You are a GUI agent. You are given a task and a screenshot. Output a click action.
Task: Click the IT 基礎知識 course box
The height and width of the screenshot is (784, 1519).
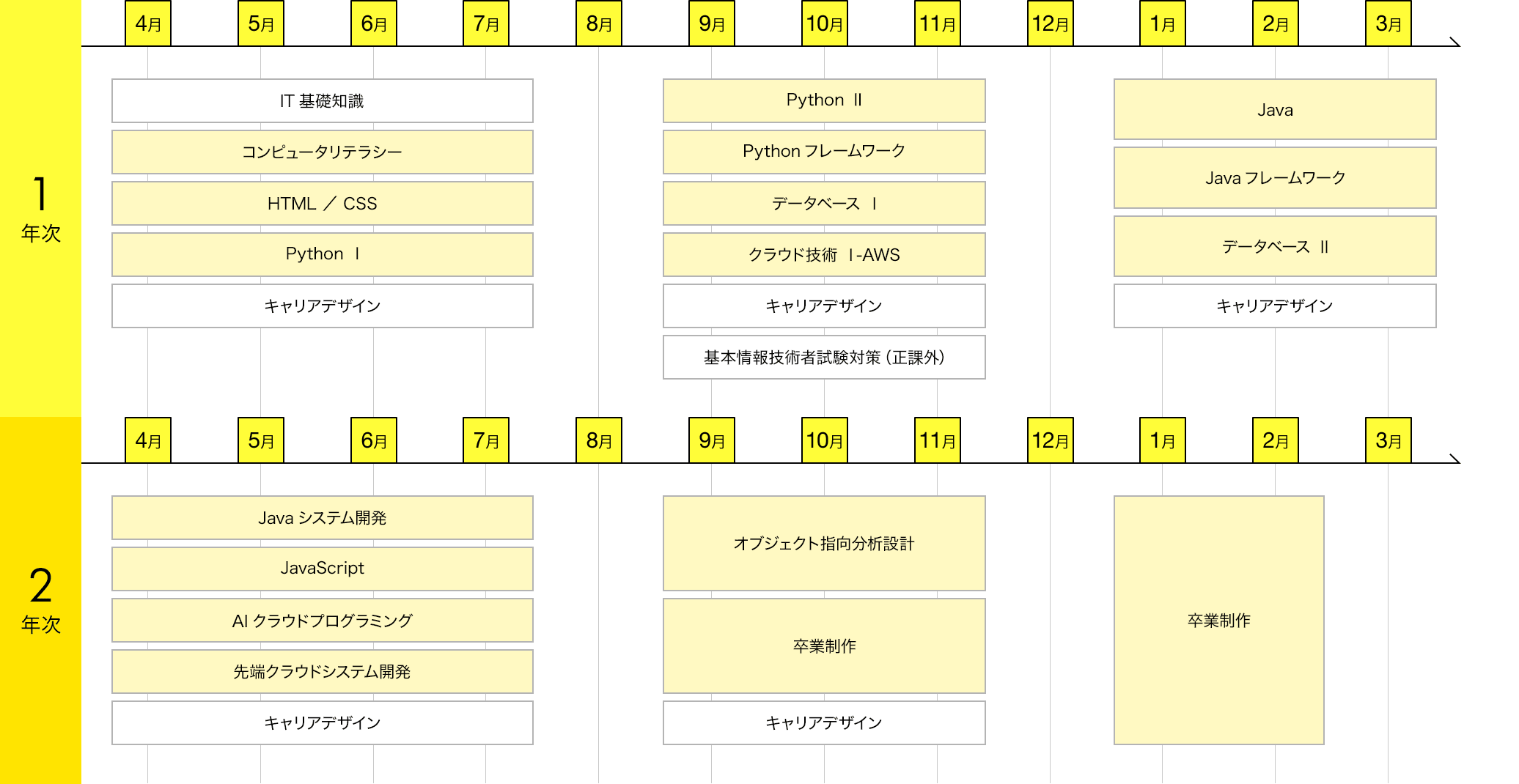[x=322, y=101]
